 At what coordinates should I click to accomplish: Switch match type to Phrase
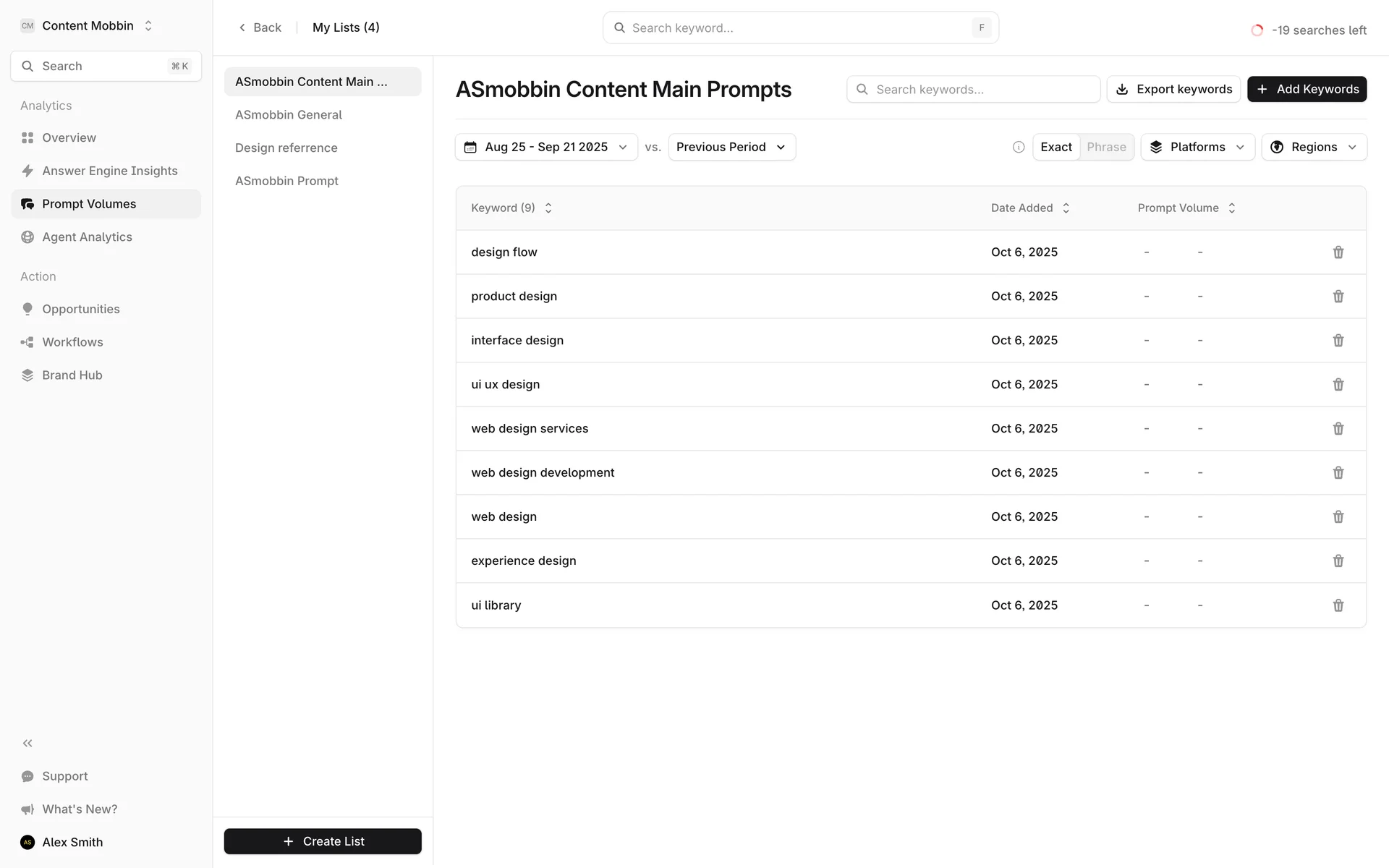click(1106, 148)
